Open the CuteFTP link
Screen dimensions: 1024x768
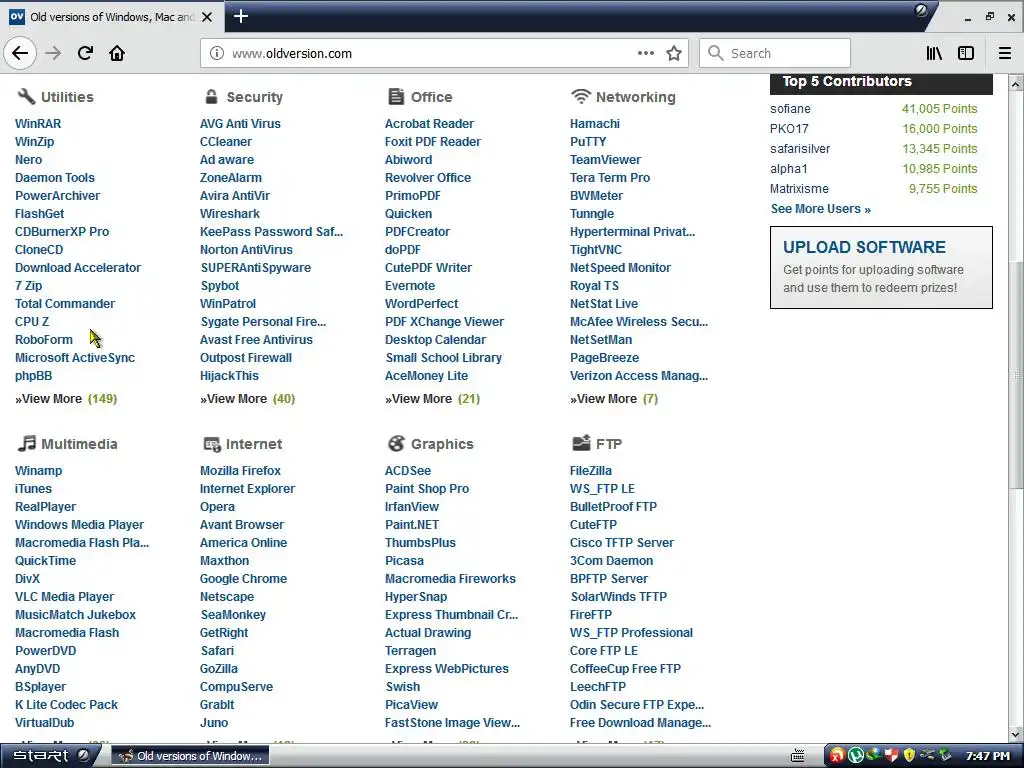(593, 524)
